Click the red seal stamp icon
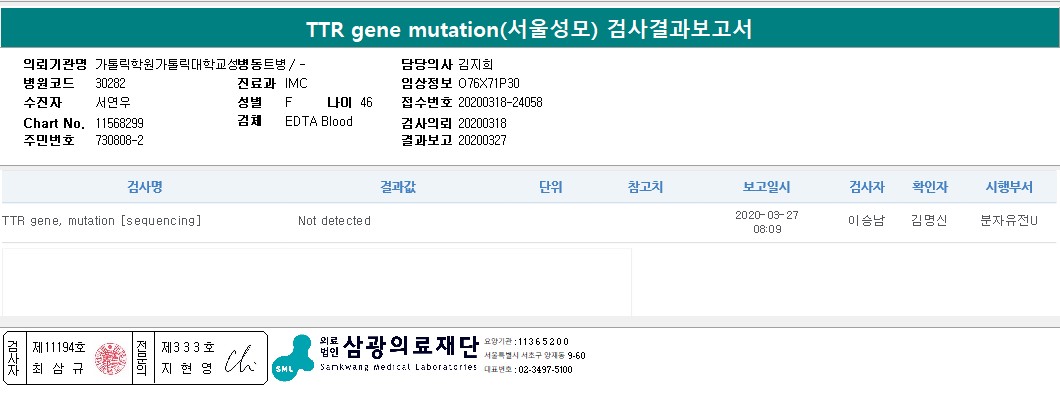Viewport: 1060px width, 396px height. tap(110, 358)
